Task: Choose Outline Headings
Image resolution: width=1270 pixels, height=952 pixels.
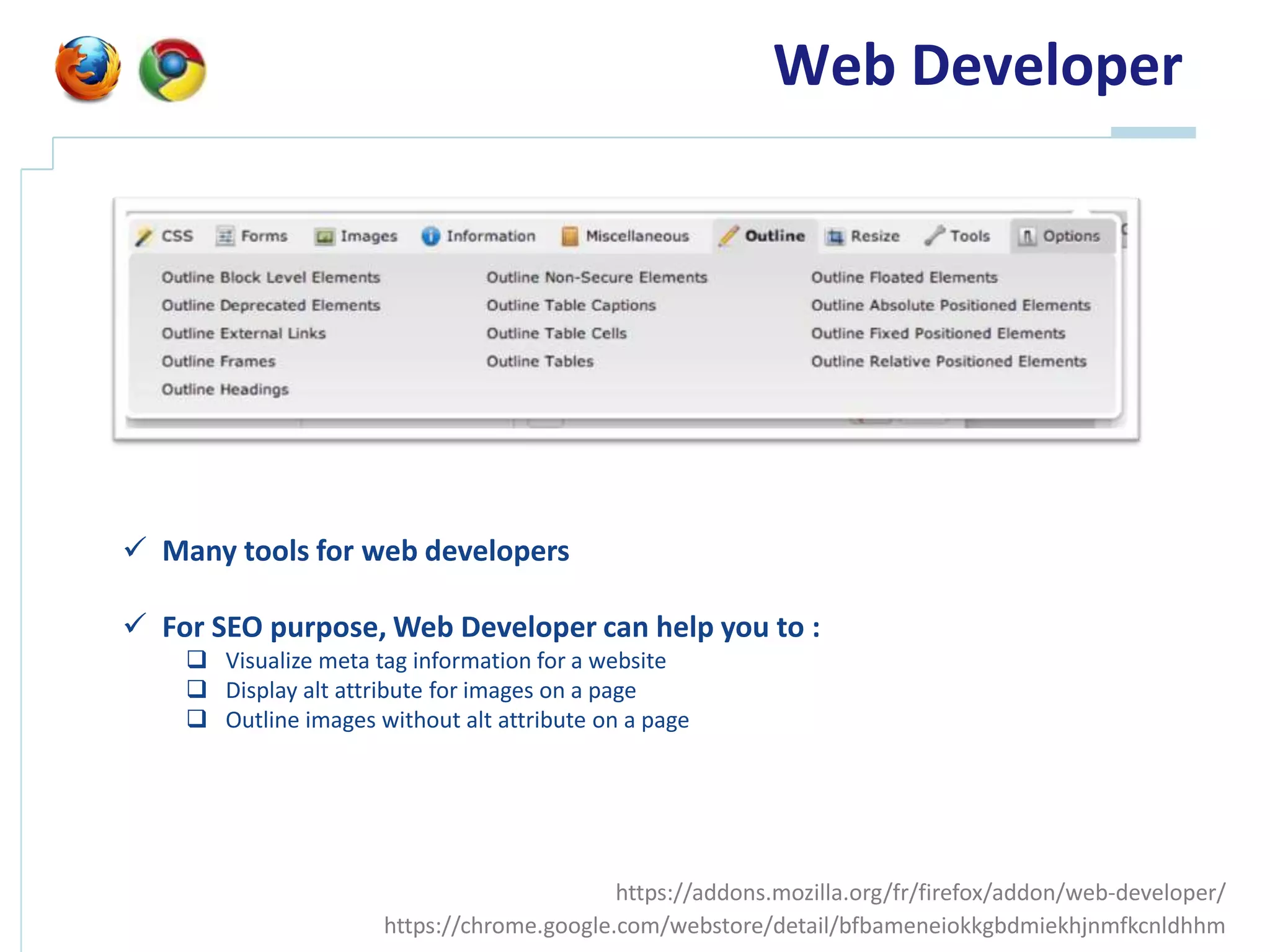Action: pos(225,390)
